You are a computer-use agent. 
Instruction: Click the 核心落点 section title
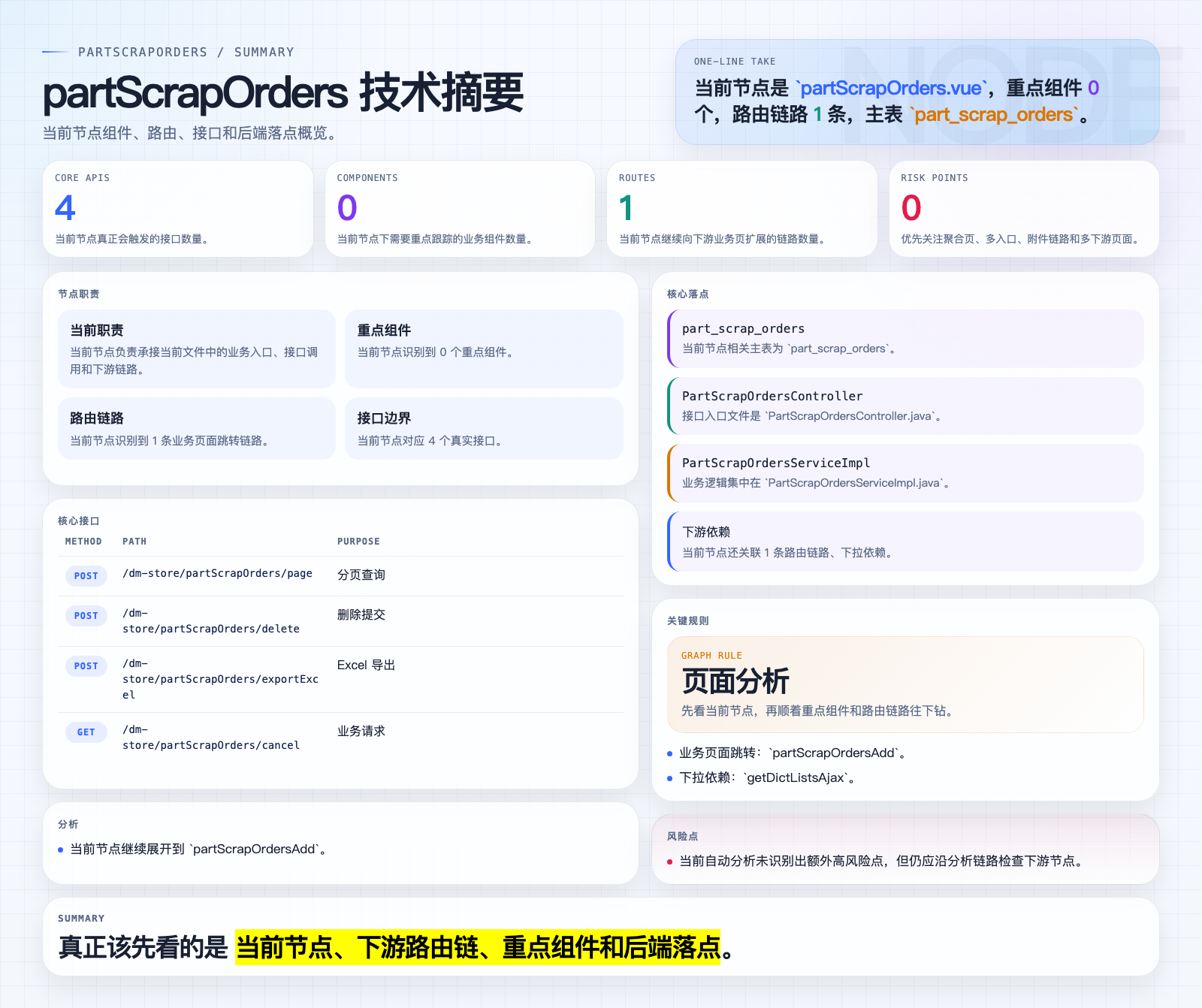[688, 294]
